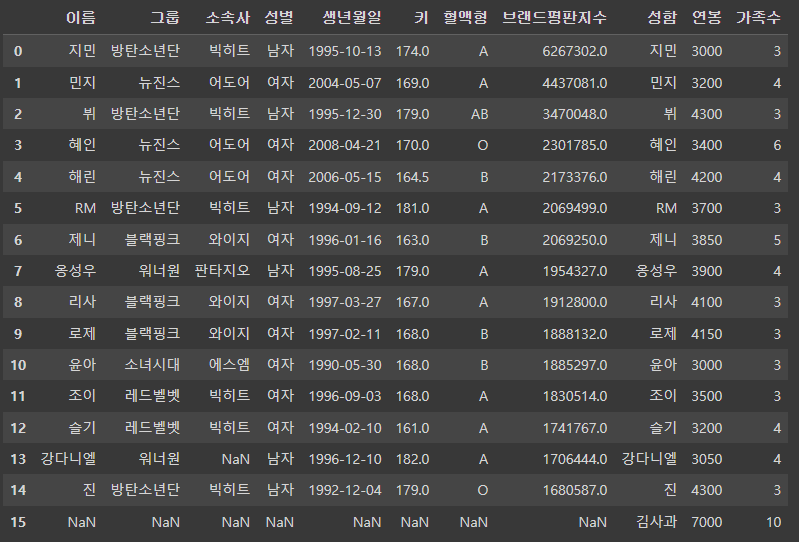
Task: Click height value 161.0
Action: click(412, 428)
